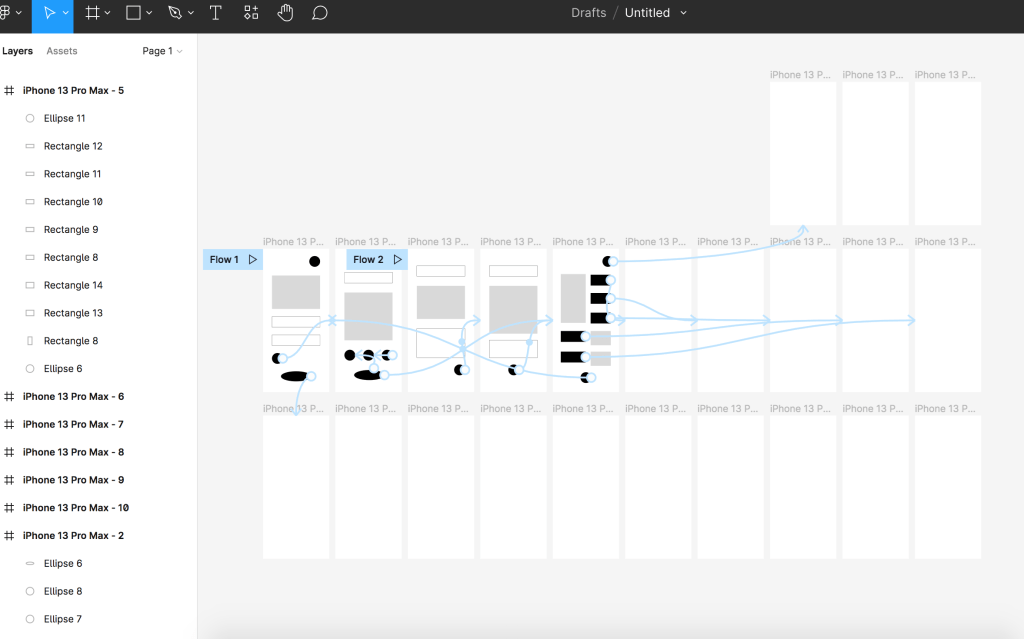Select the Pen tool

[175, 13]
